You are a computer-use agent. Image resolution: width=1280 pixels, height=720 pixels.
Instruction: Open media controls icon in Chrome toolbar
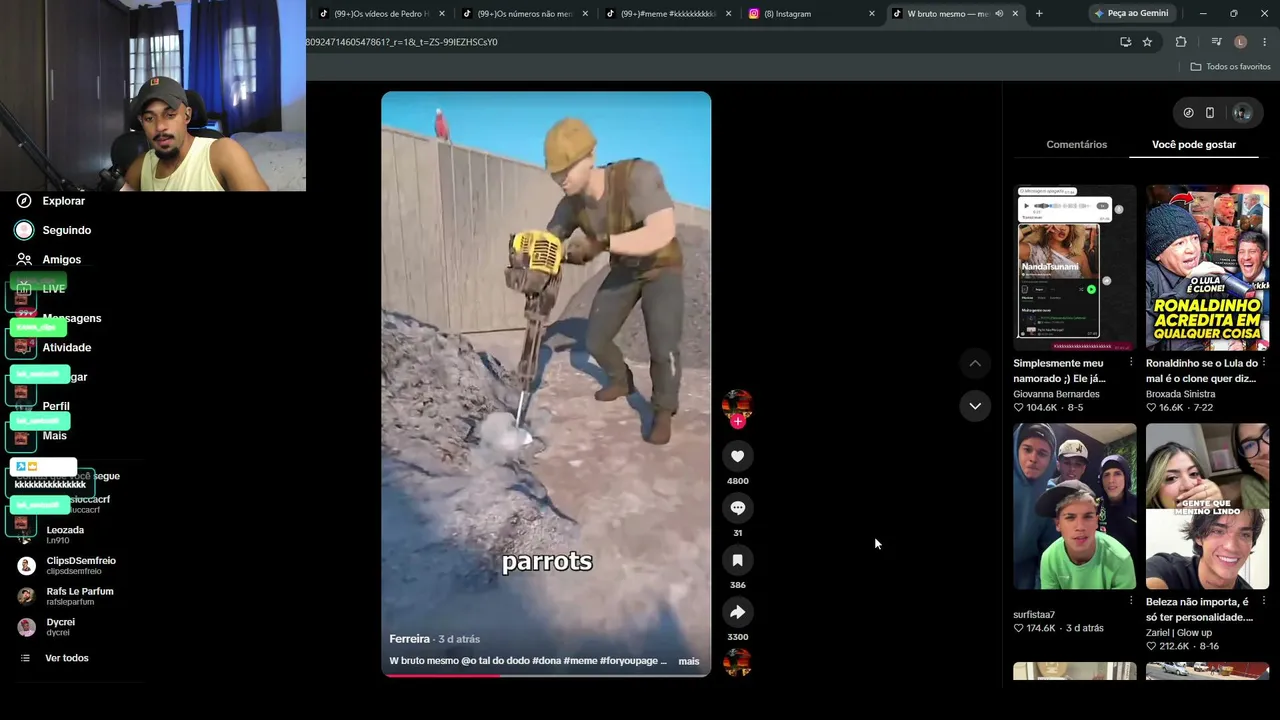[x=1216, y=42]
